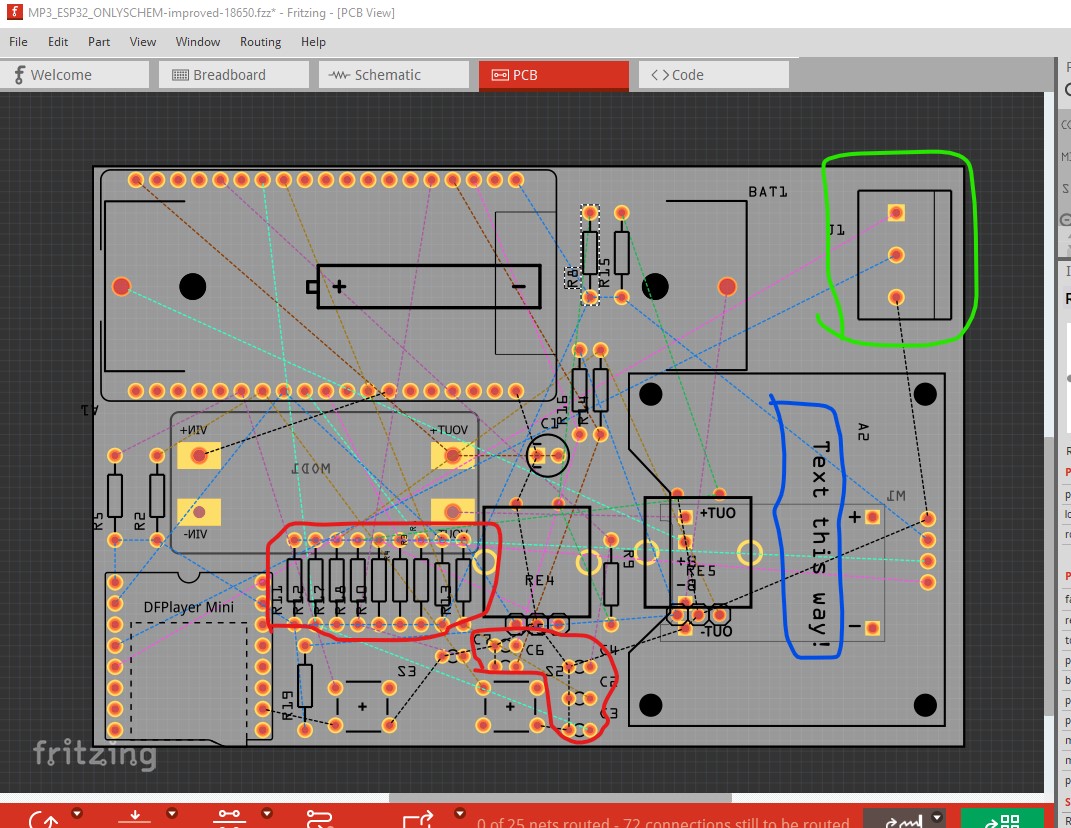Select the MOD1 -VIN pad
Screen dimensions: 1071x828
tap(199, 512)
